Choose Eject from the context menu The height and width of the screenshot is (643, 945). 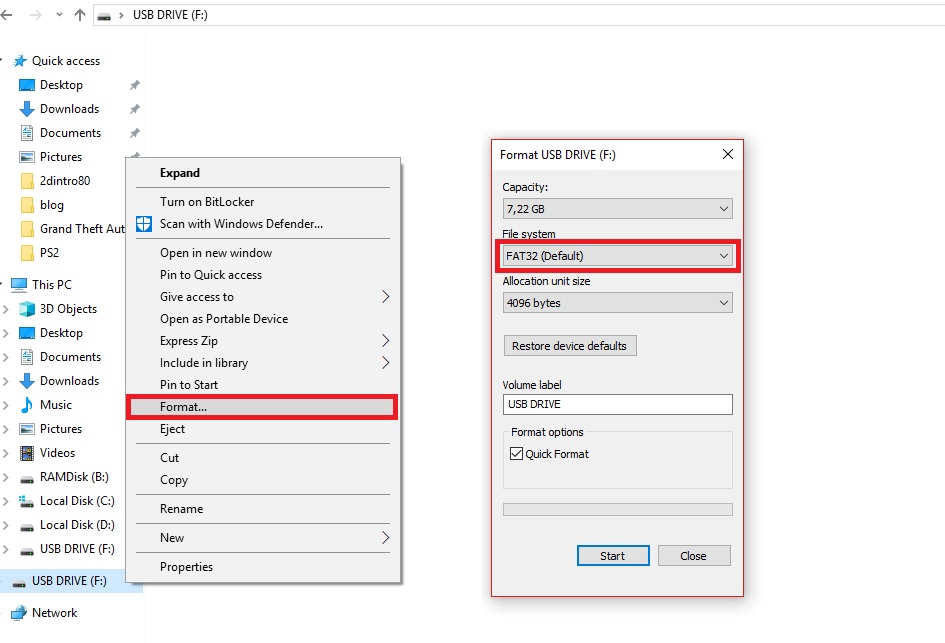coord(173,429)
